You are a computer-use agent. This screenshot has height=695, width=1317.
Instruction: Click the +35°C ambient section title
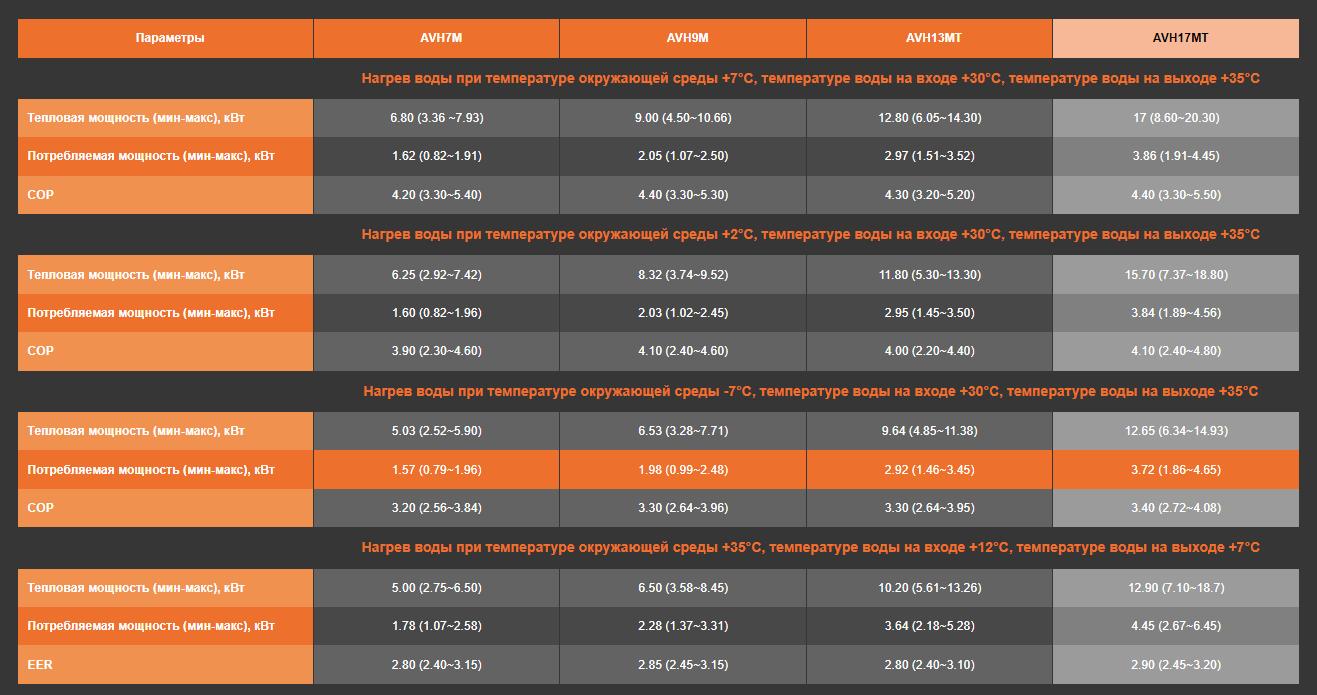[x=810, y=548]
